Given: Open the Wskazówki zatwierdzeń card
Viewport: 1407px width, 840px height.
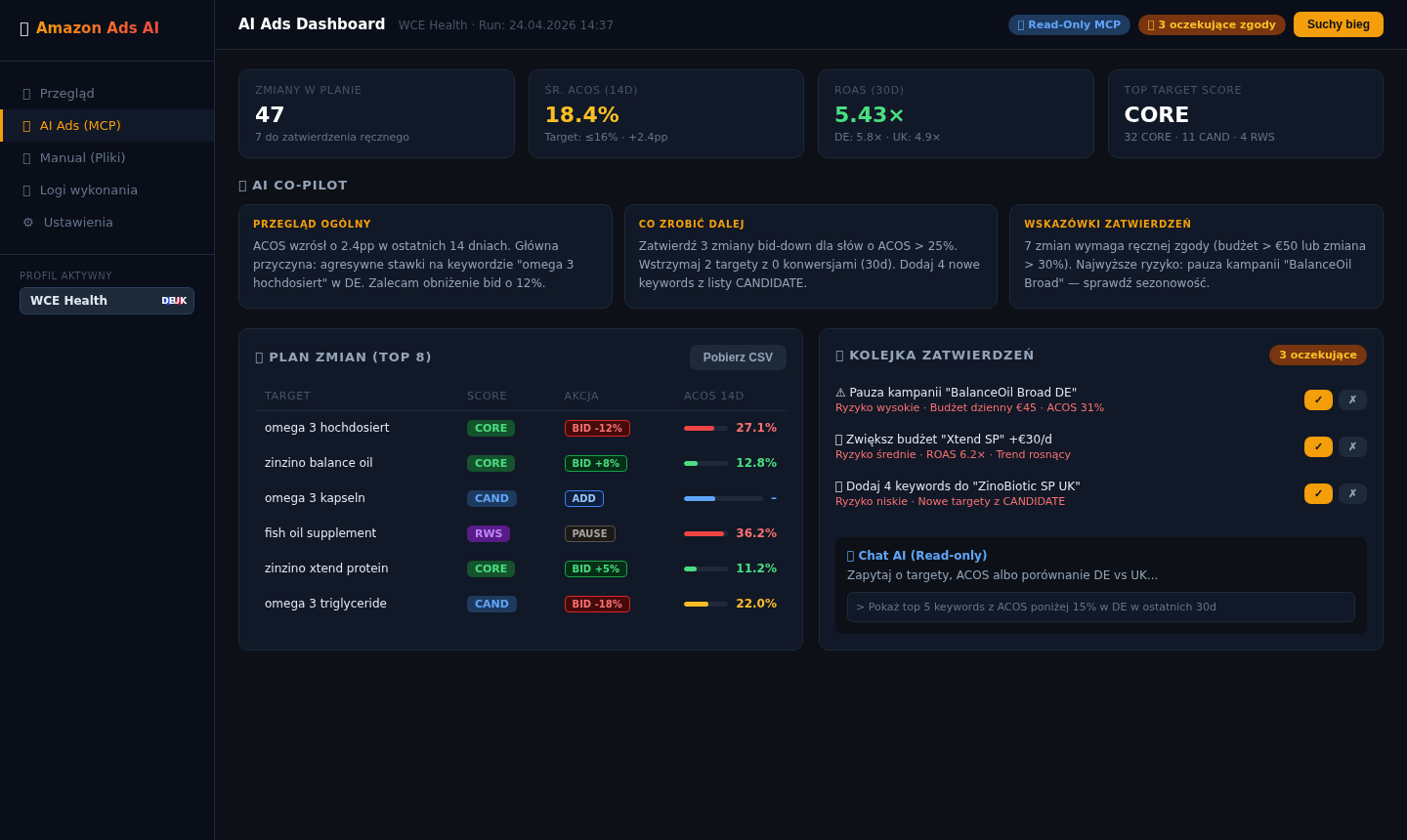Looking at the screenshot, I should click(1196, 256).
